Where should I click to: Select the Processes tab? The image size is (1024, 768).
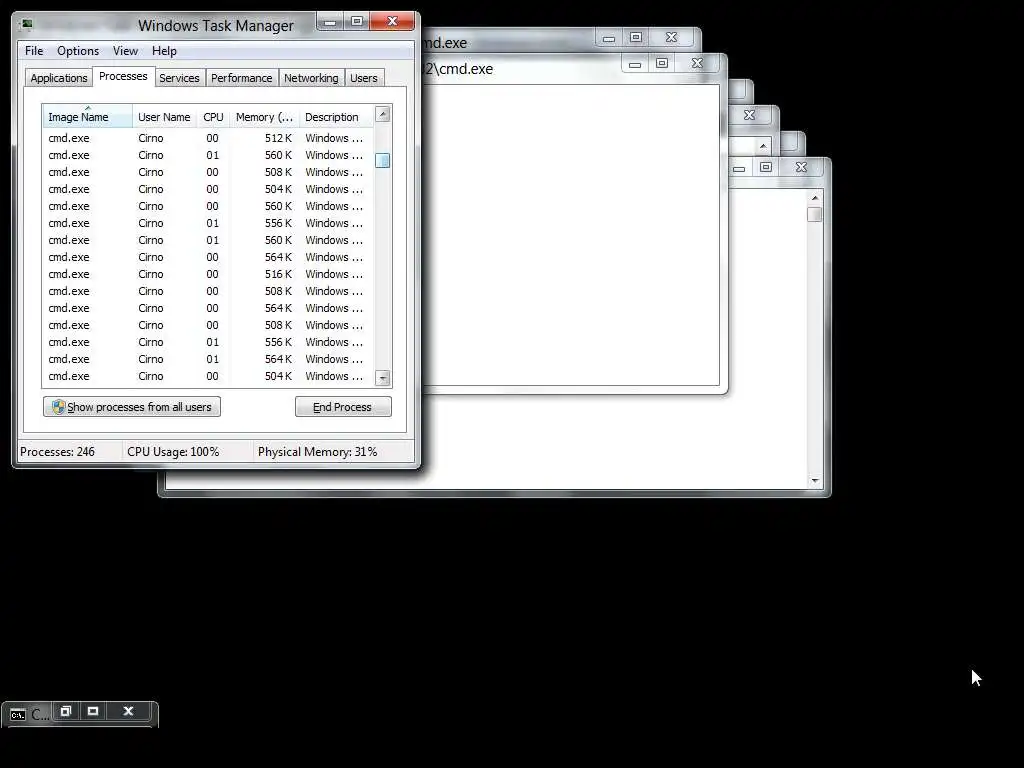pyautogui.click(x=123, y=76)
